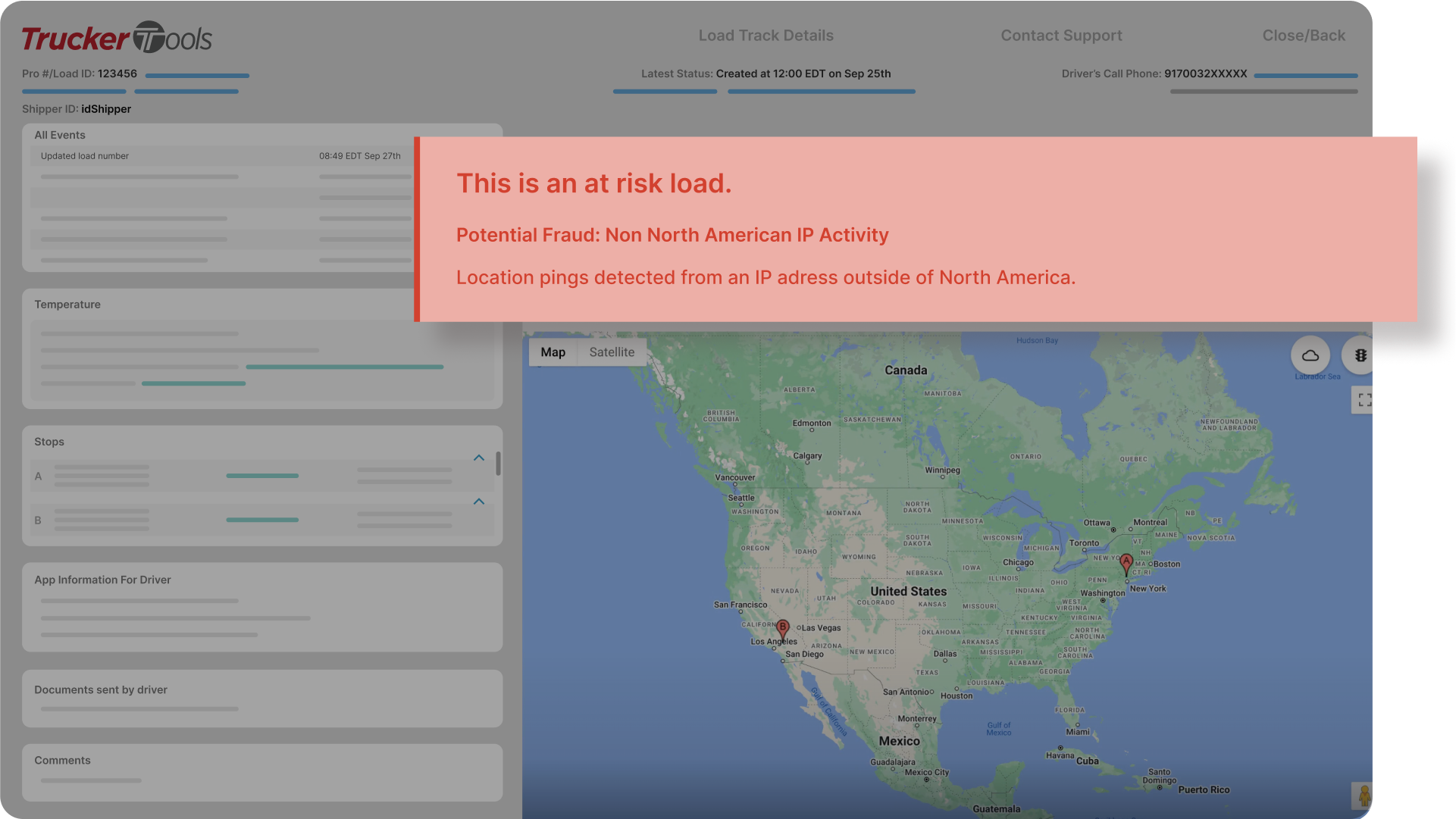
Task: Open Contact Support menu item
Action: [1061, 36]
